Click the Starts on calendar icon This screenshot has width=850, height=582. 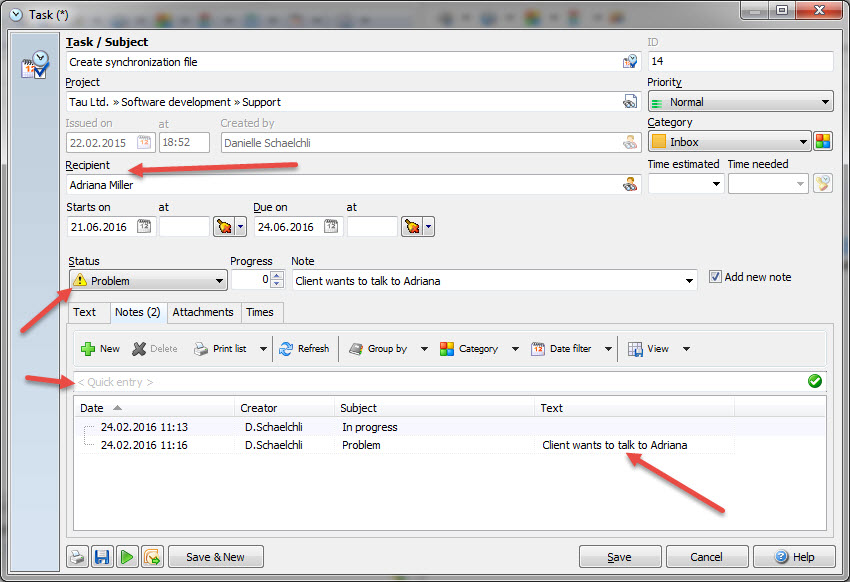144,227
